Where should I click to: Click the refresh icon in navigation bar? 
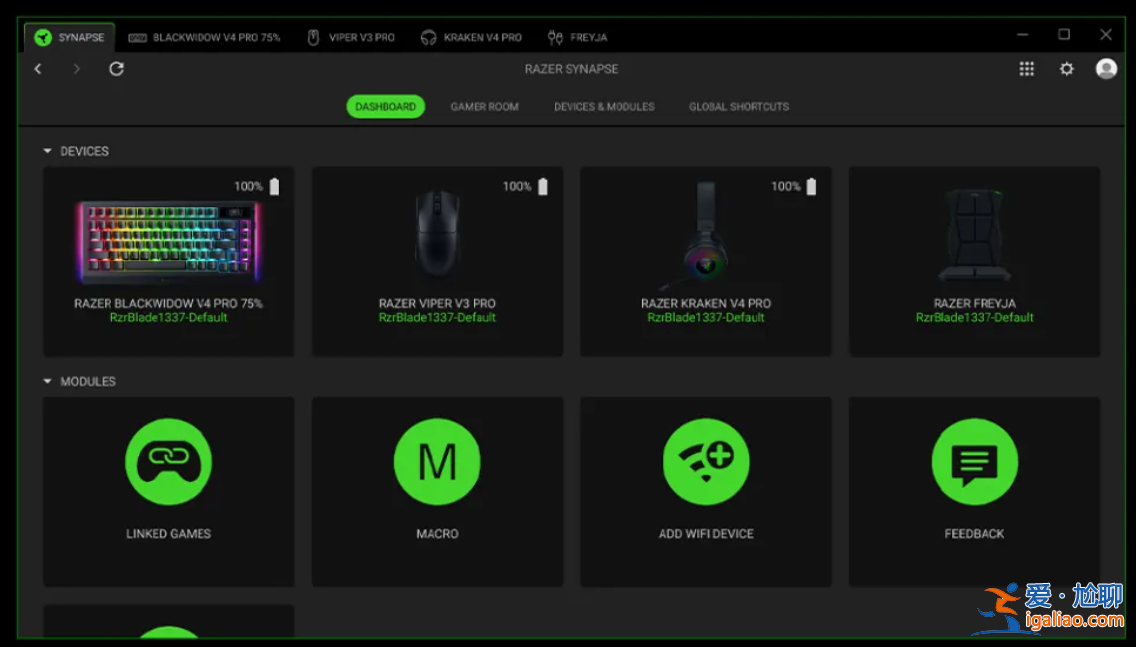(x=116, y=69)
